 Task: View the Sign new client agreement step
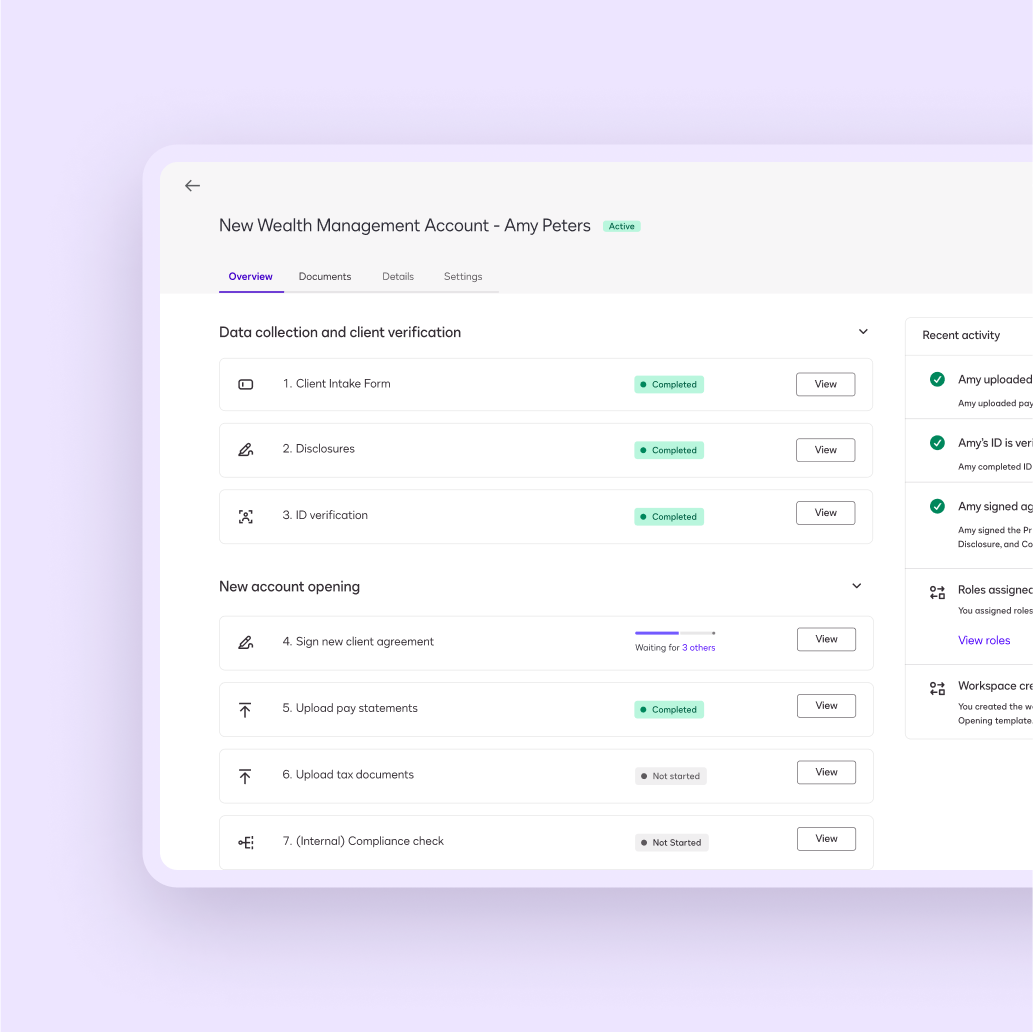[x=826, y=639]
